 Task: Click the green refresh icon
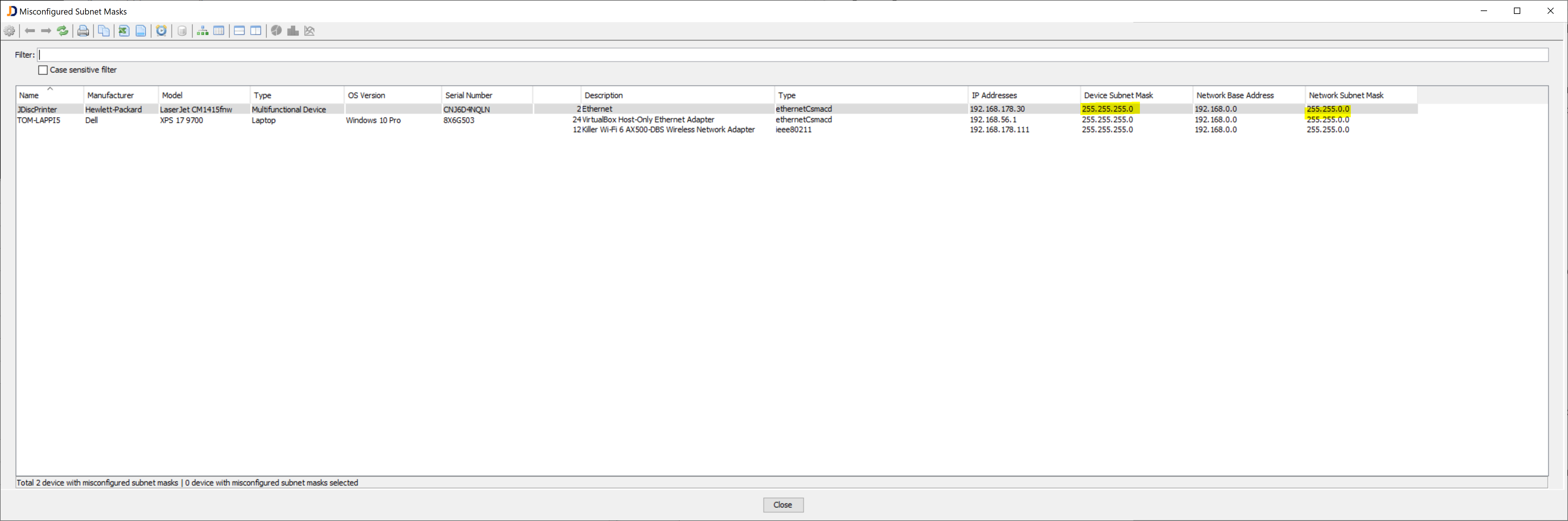(63, 30)
